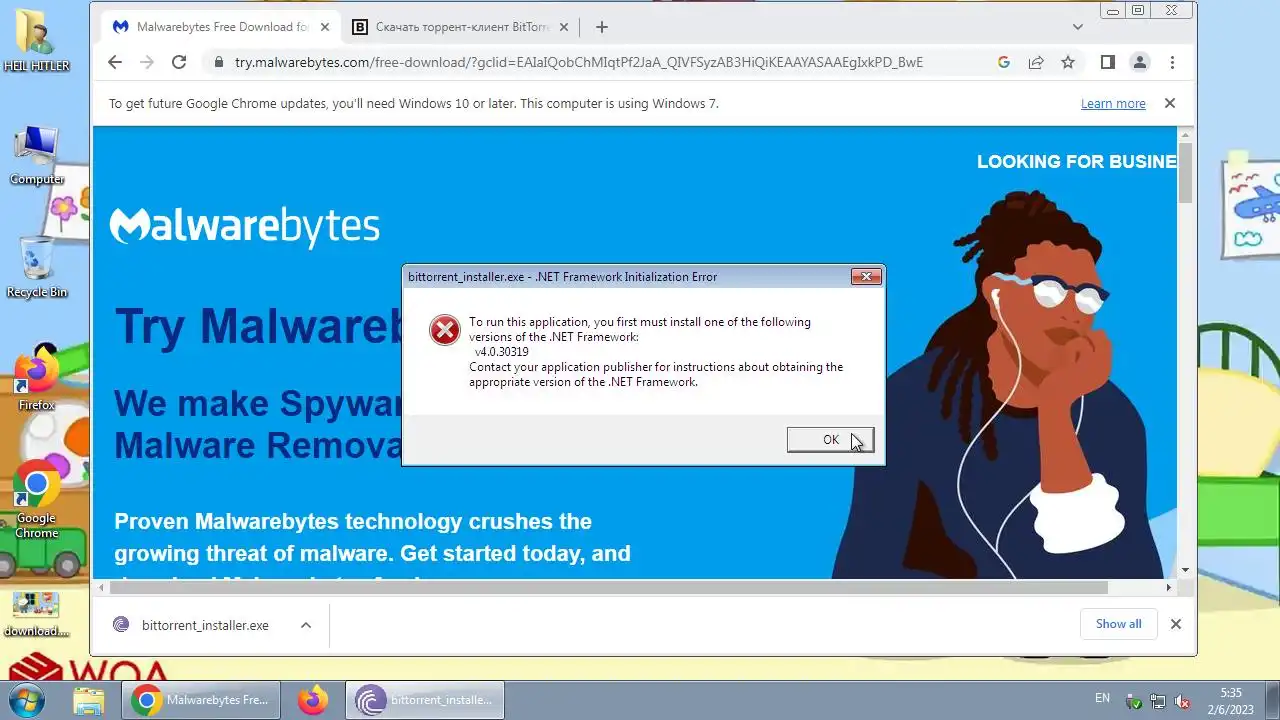Screen dimensions: 1280x720
Task: Minimize the Chrome window
Action: pos(1115,11)
